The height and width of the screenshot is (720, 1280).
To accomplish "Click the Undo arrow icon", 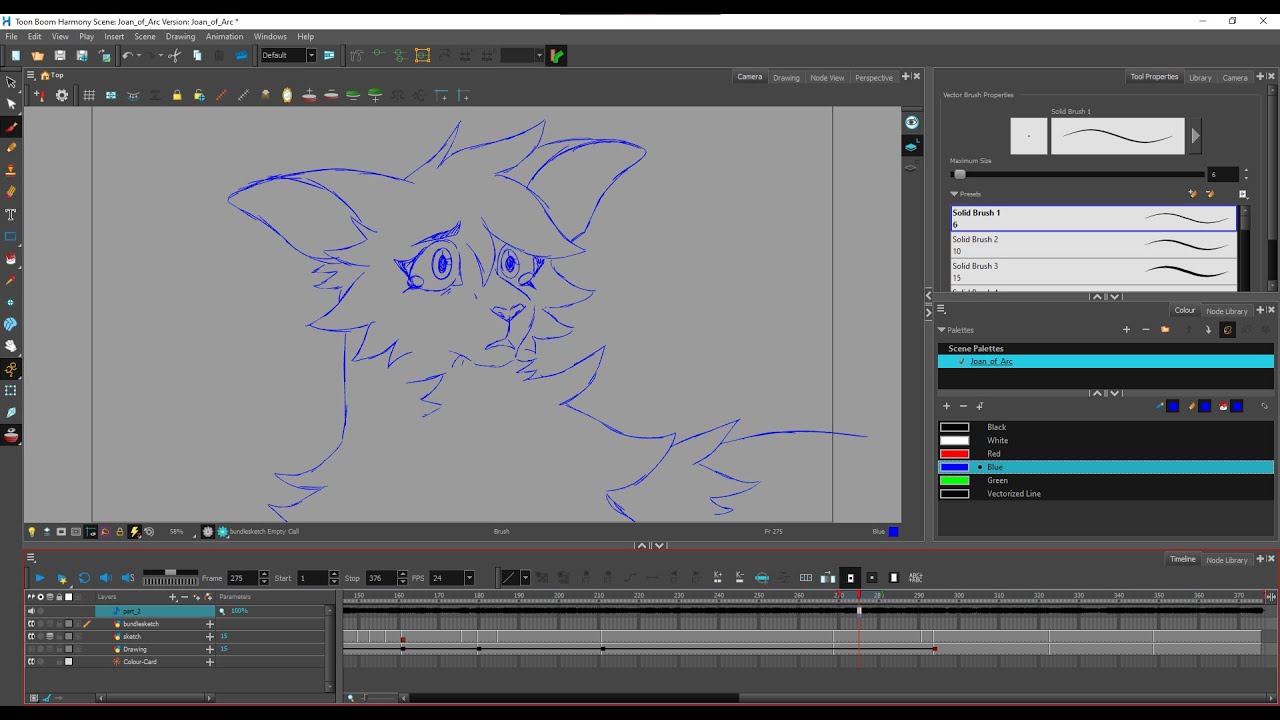I will point(127,56).
